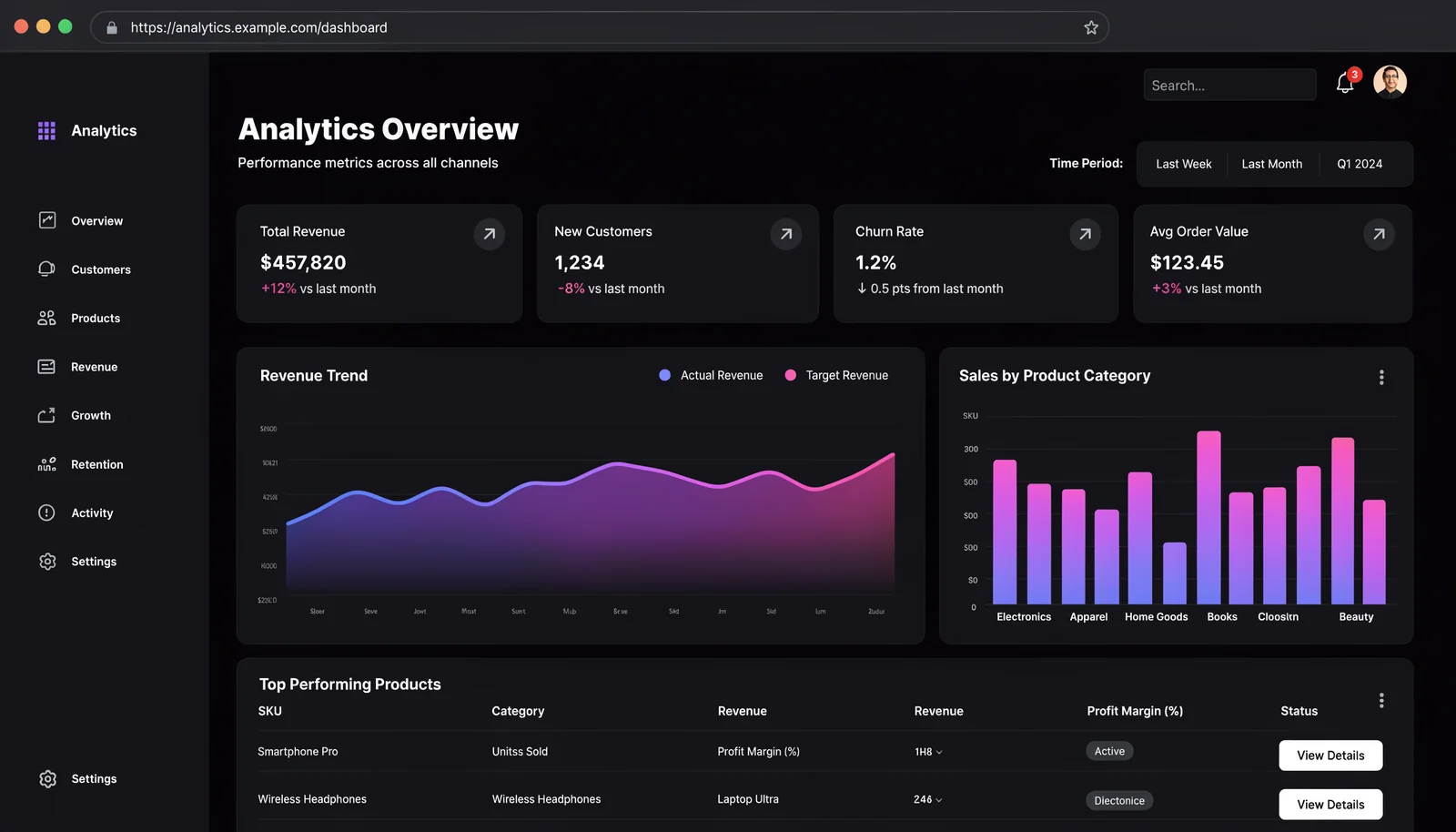Viewport: 1456px width, 832px height.
Task: Click the SKU column header
Action: point(270,711)
